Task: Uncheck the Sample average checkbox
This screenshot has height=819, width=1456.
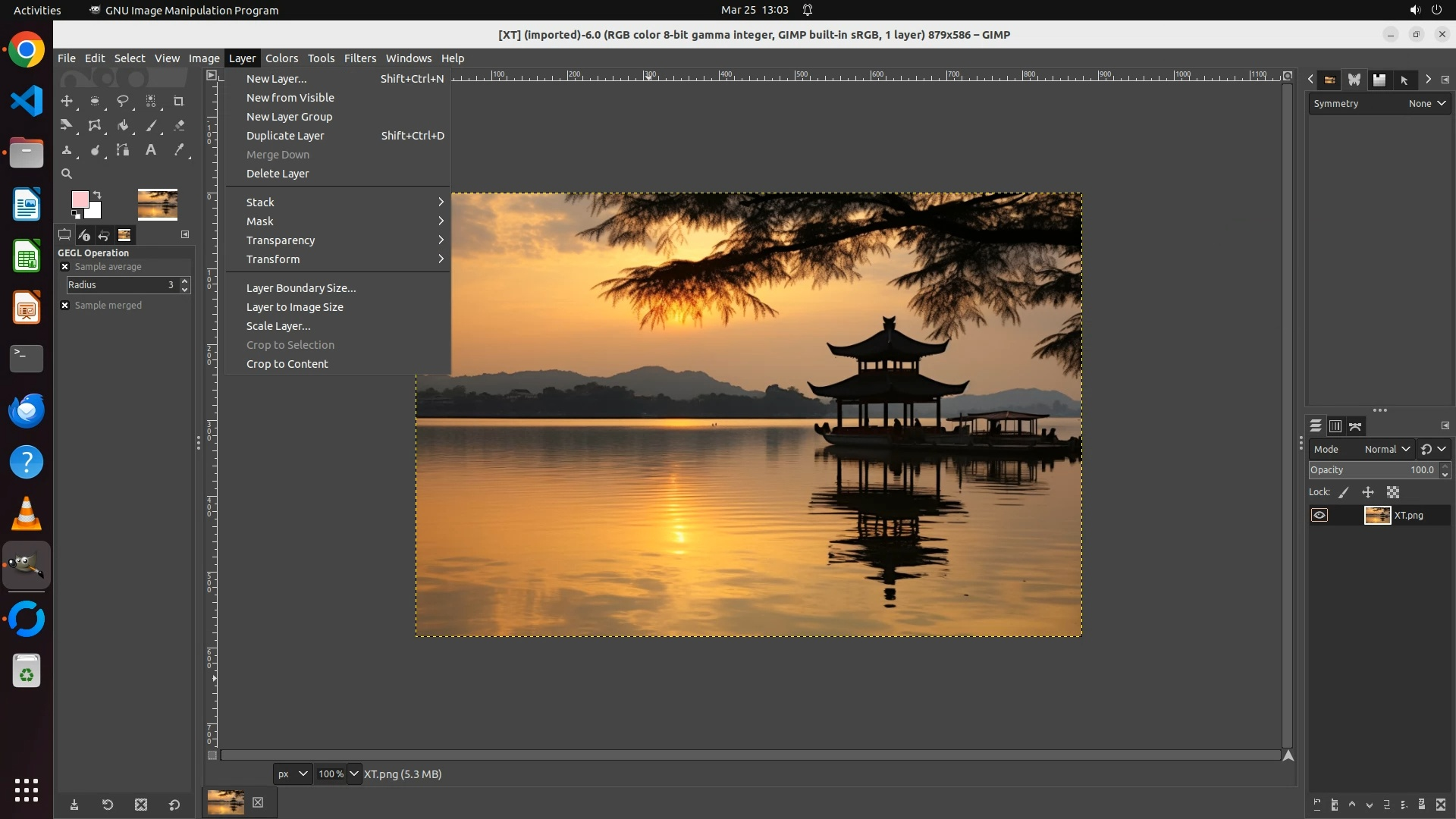Action: point(65,267)
